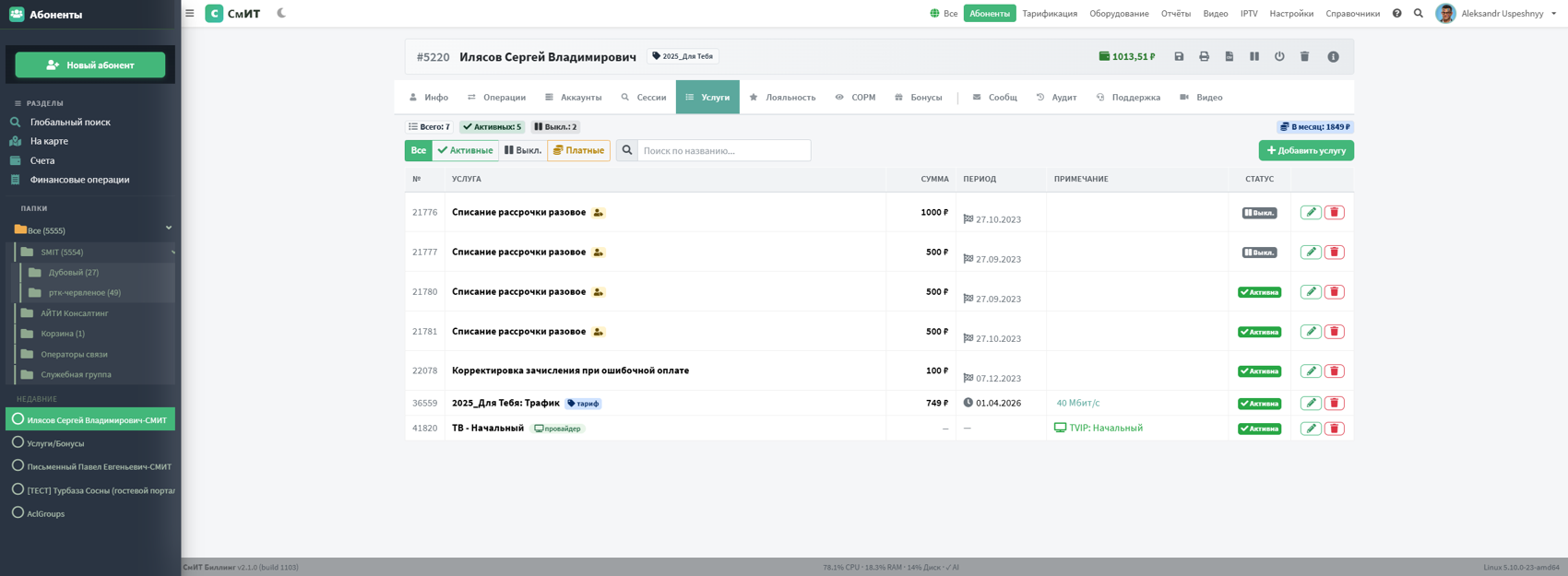Open help via question mark icon

click(1396, 14)
